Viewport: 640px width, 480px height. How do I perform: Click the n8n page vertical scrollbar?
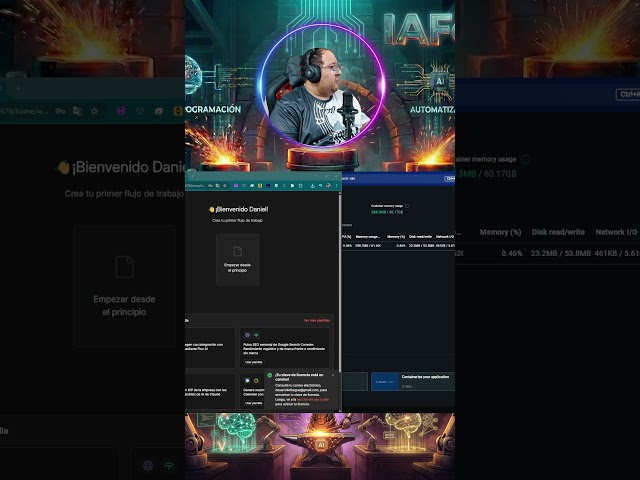(x=340, y=282)
